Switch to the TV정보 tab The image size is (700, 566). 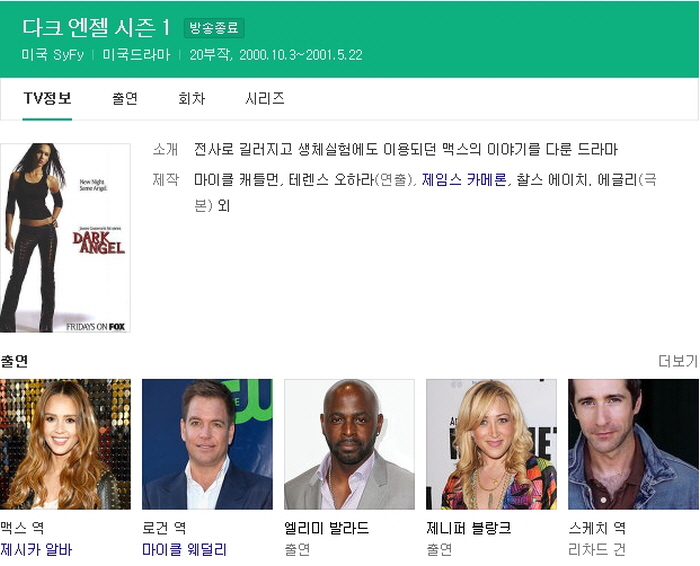(47, 98)
